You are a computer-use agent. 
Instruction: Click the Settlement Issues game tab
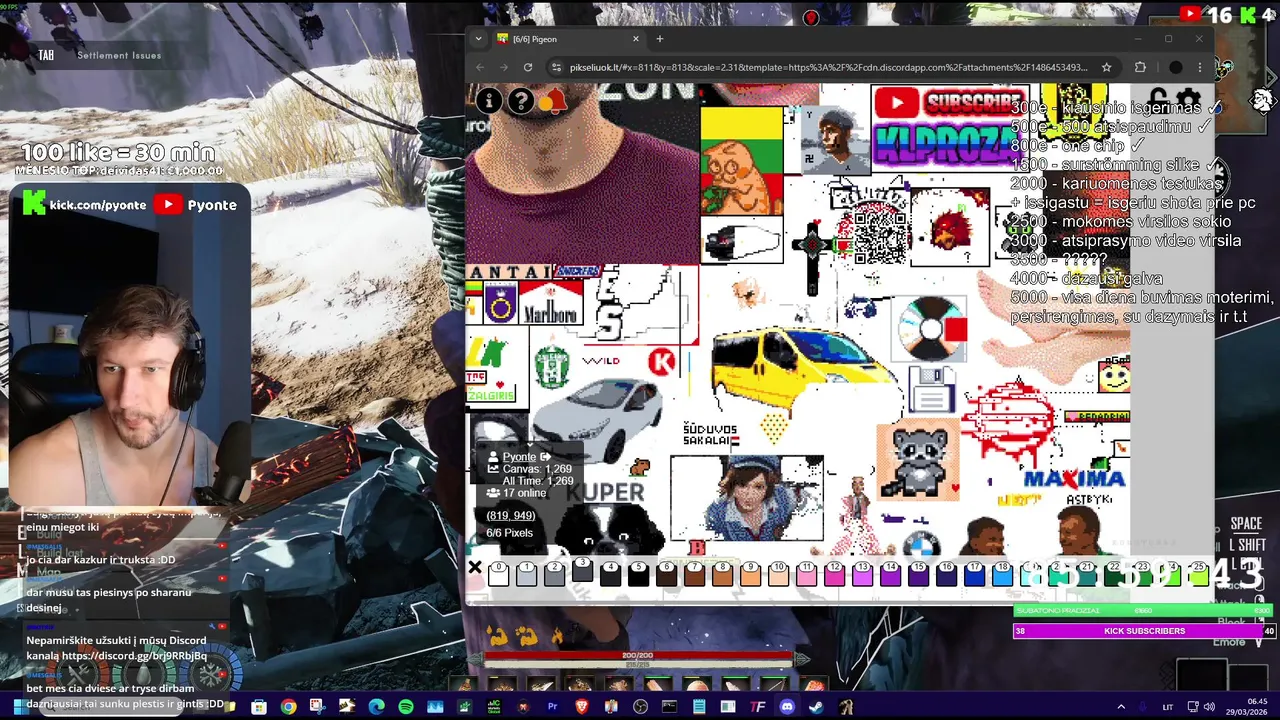(119, 55)
